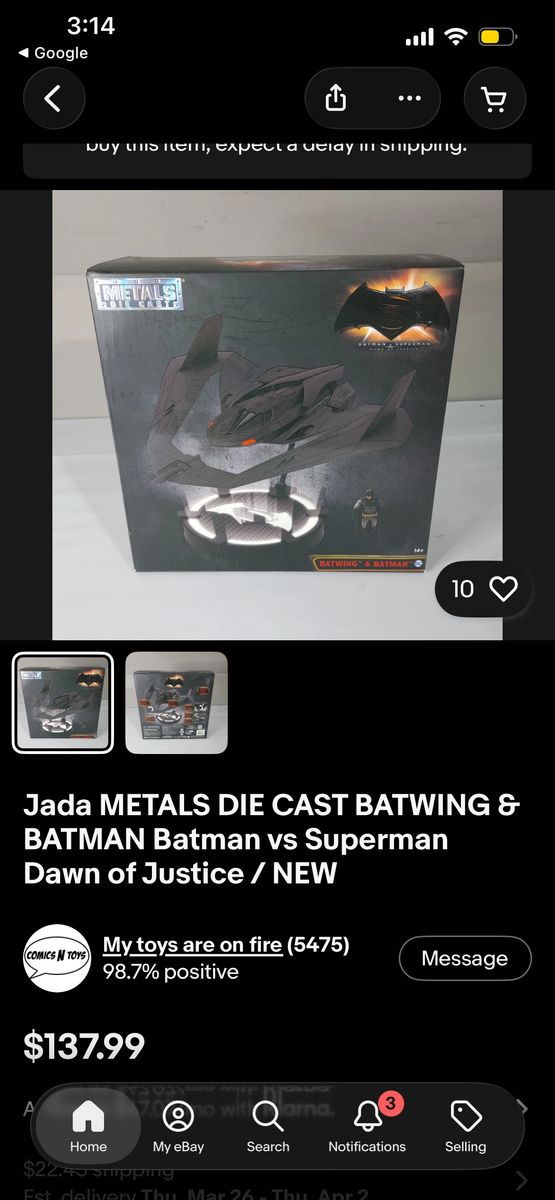
Task: Return to Google via status bar link
Action: (53, 53)
